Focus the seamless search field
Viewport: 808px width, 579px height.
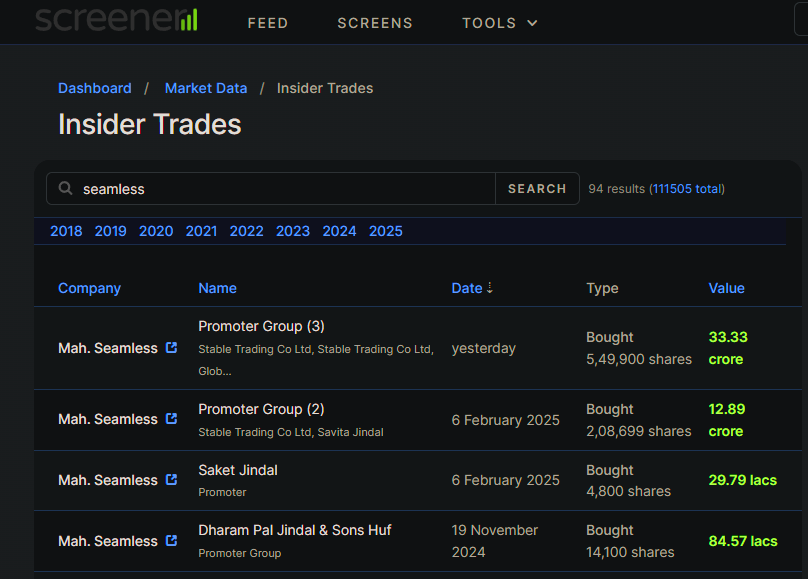pos(271,189)
